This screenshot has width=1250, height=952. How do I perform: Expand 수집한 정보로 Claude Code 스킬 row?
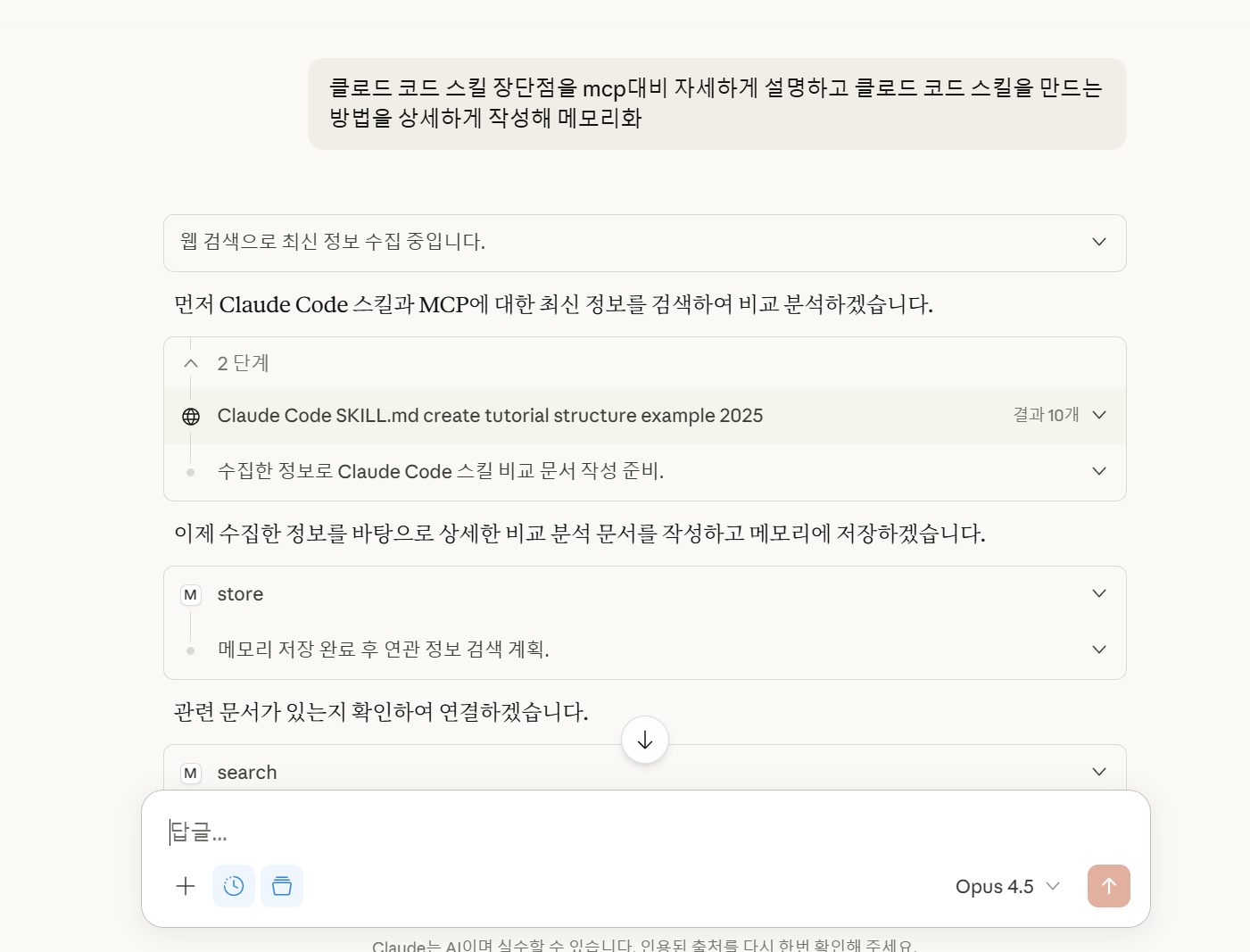coord(1099,471)
